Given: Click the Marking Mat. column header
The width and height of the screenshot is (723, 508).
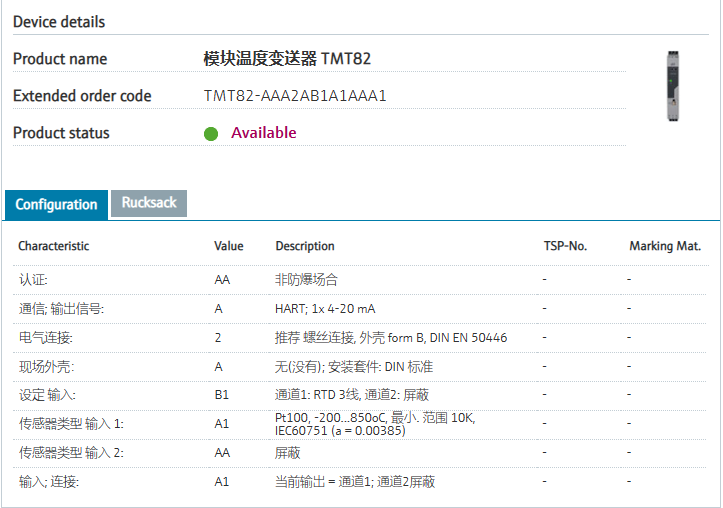Looking at the screenshot, I should tap(665, 246).
